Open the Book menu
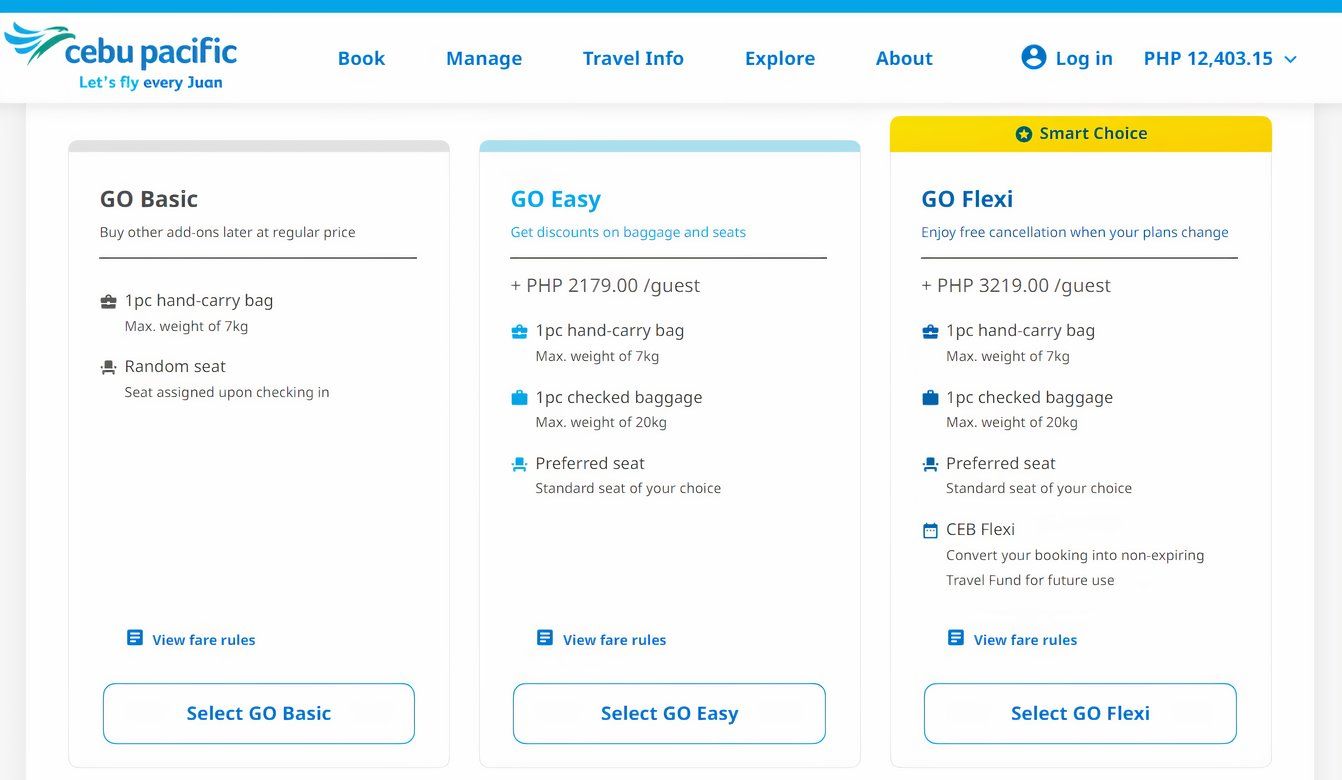The image size is (1342, 780). click(361, 59)
